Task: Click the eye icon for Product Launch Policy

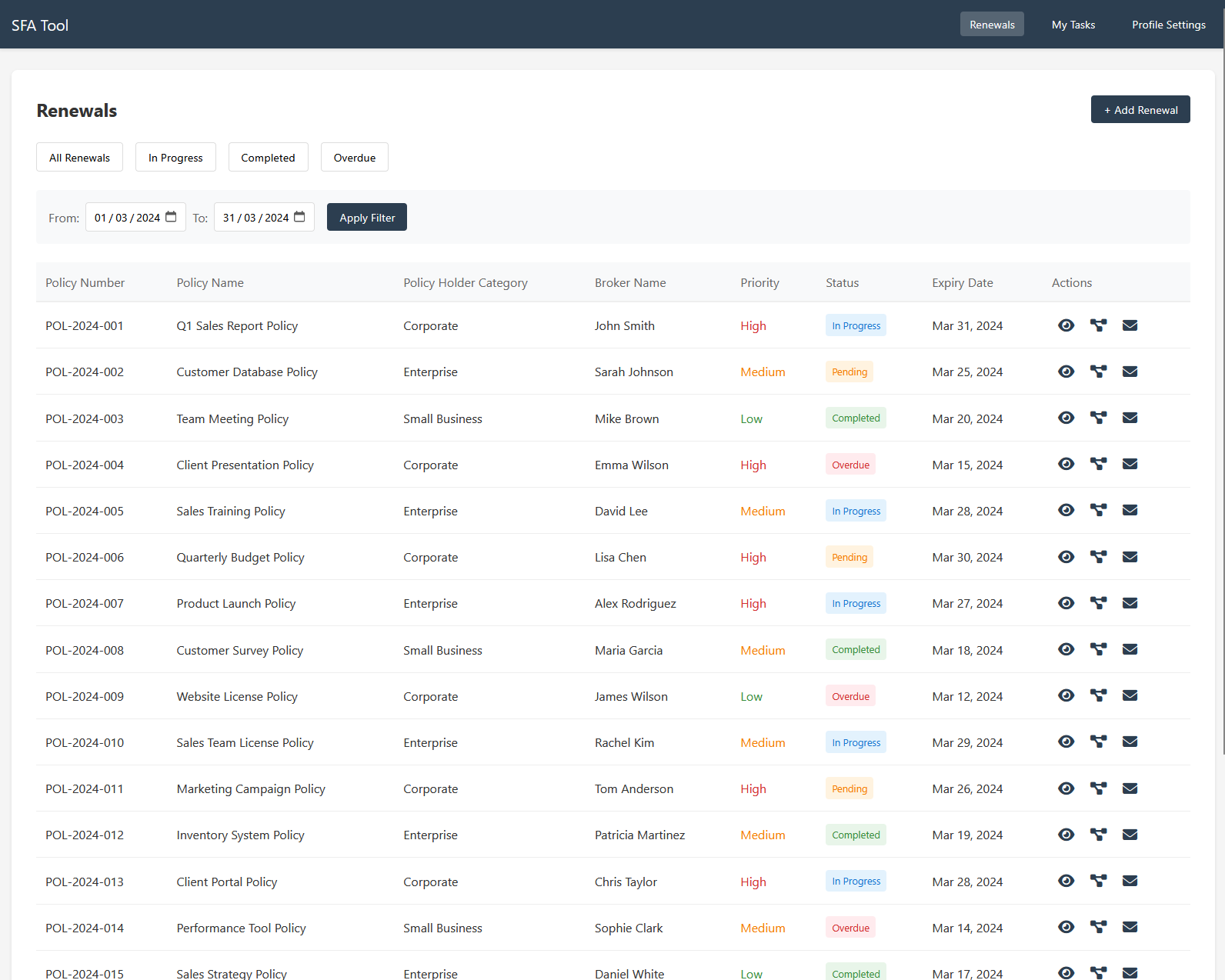Action: [x=1066, y=603]
